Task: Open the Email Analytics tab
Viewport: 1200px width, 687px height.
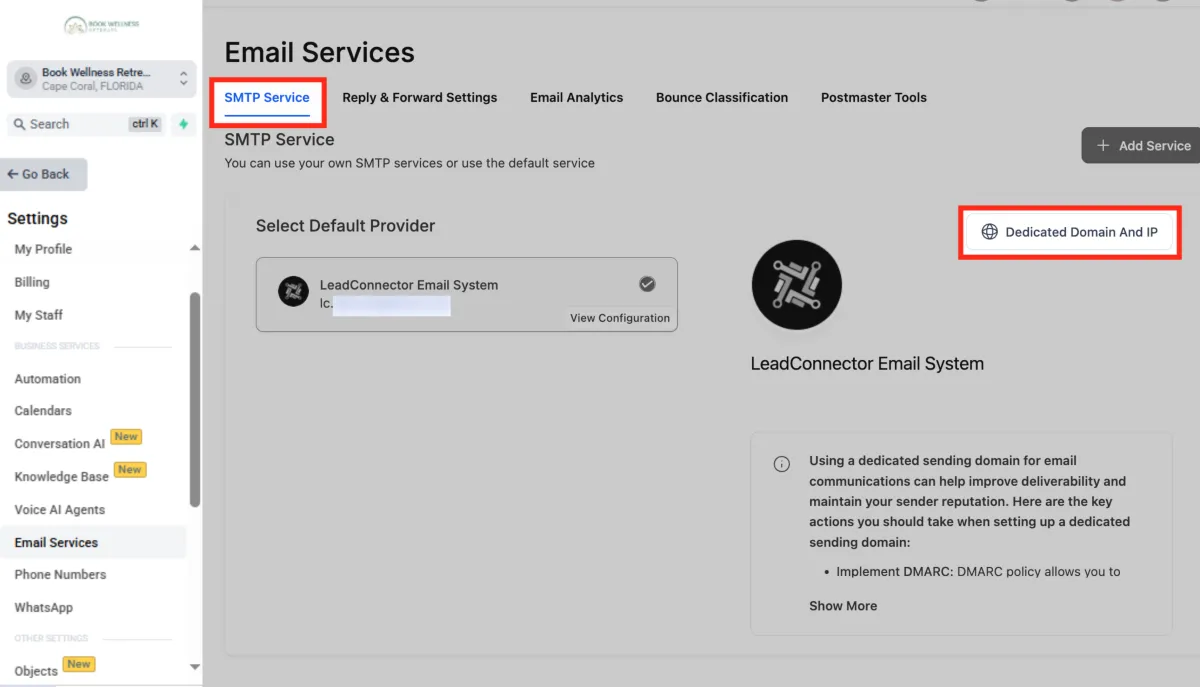Action: tap(577, 97)
